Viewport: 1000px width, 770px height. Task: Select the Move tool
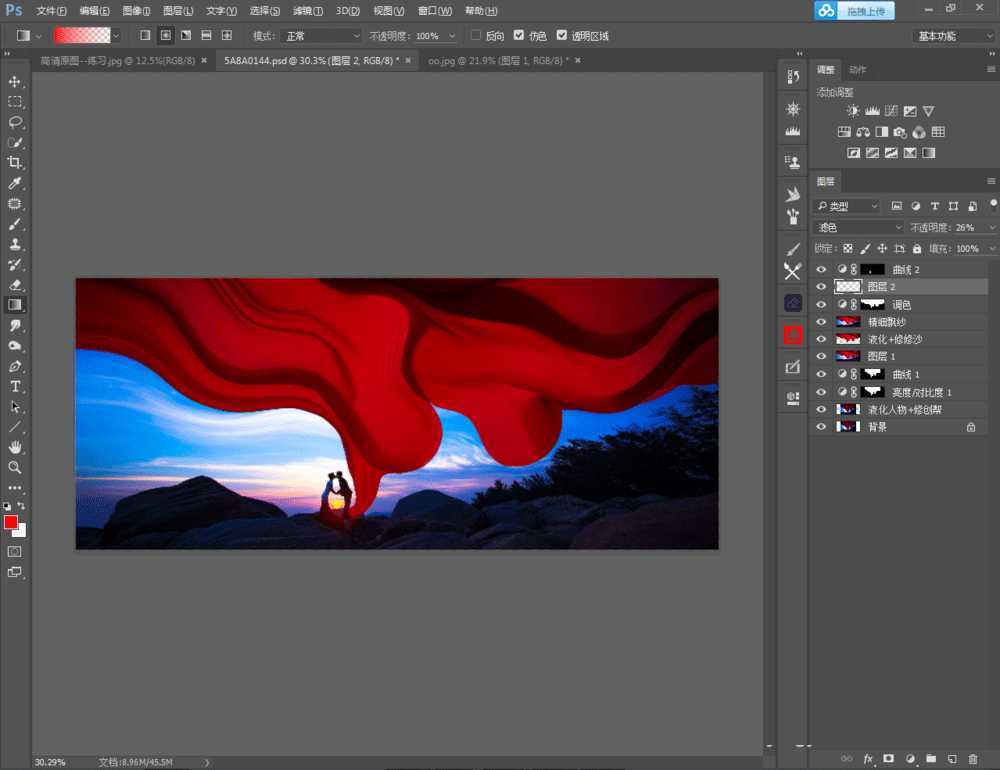click(15, 81)
